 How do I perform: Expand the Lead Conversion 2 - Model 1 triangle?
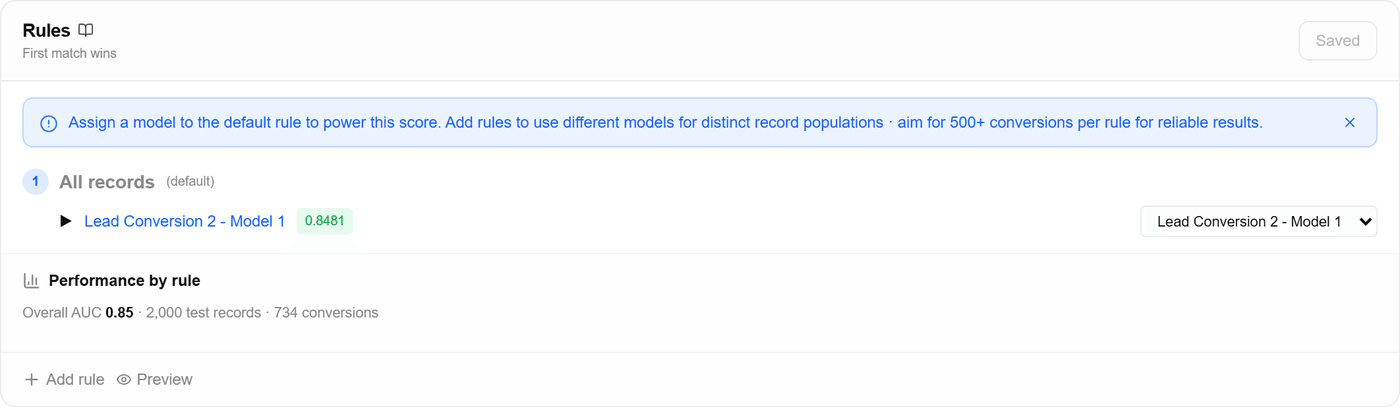point(66,221)
